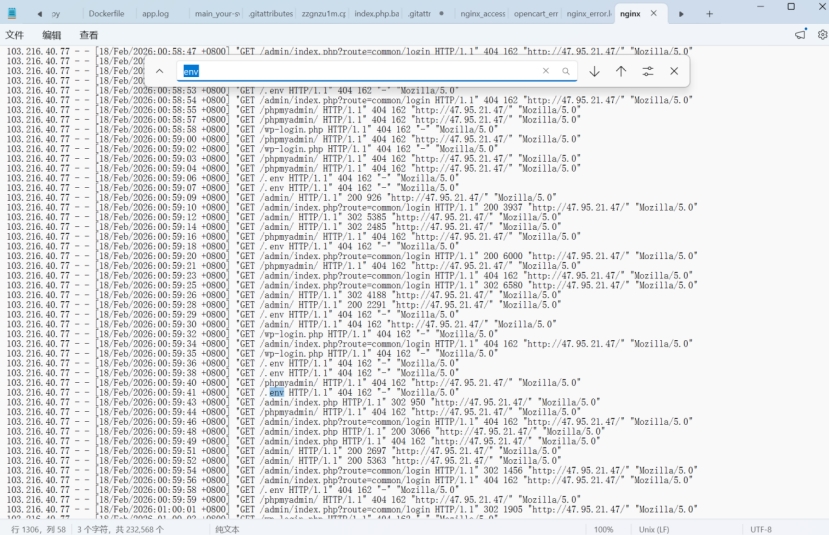Switch to the .gitattributes tab
Image resolution: width=829 pixels, height=535 pixels.
(270, 14)
